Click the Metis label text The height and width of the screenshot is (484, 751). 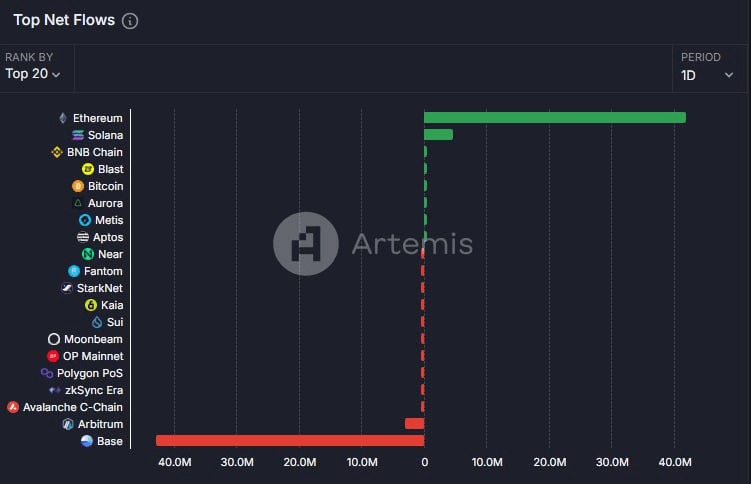click(109, 220)
